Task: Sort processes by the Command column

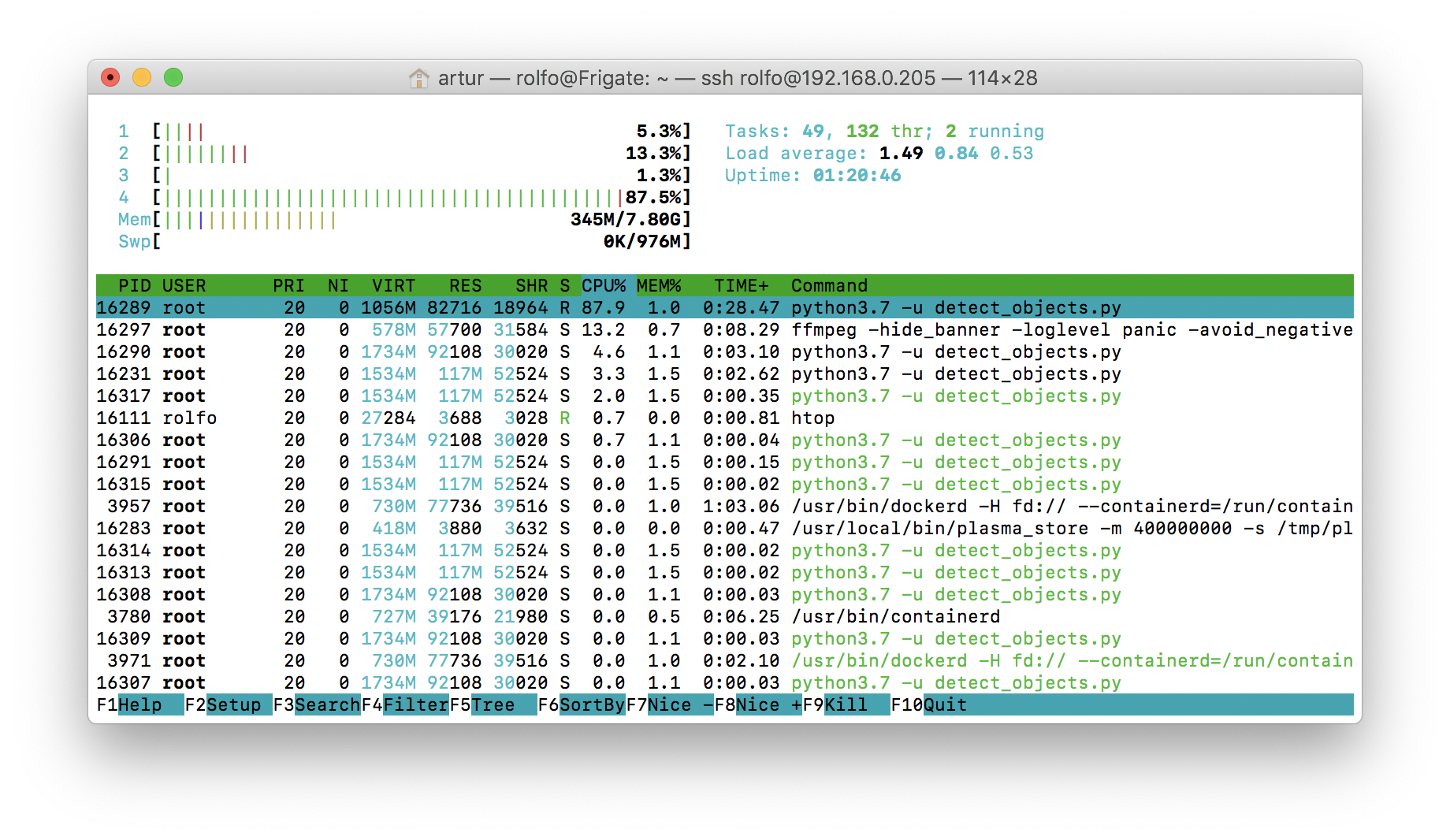Action: pyautogui.click(x=828, y=285)
